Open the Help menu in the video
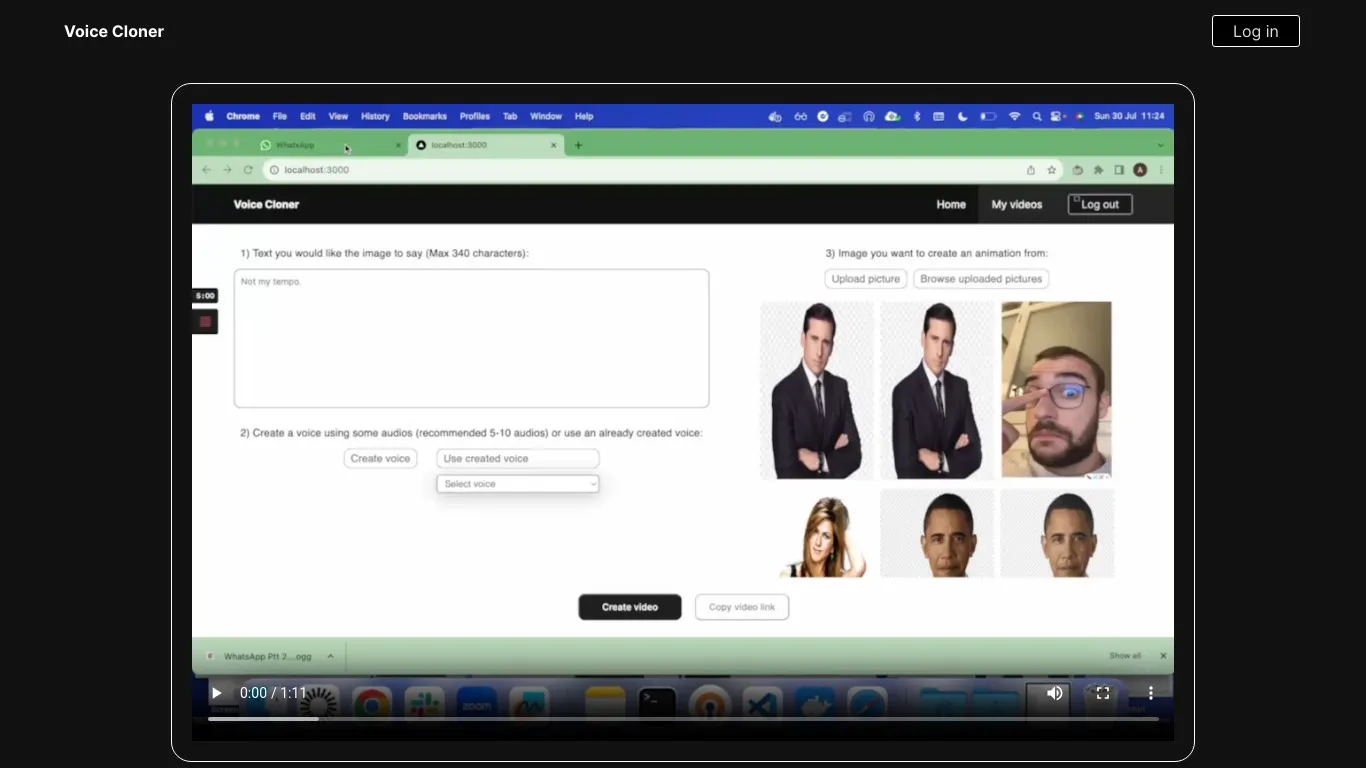The height and width of the screenshot is (768, 1366). click(584, 116)
